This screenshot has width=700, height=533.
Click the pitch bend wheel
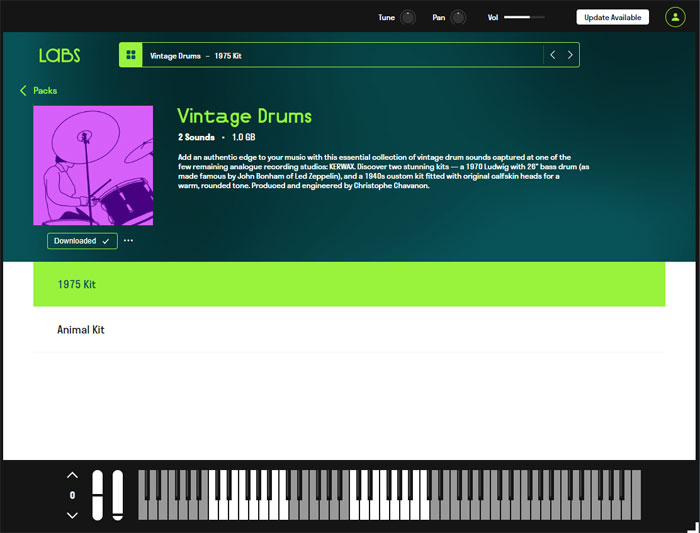[97, 495]
